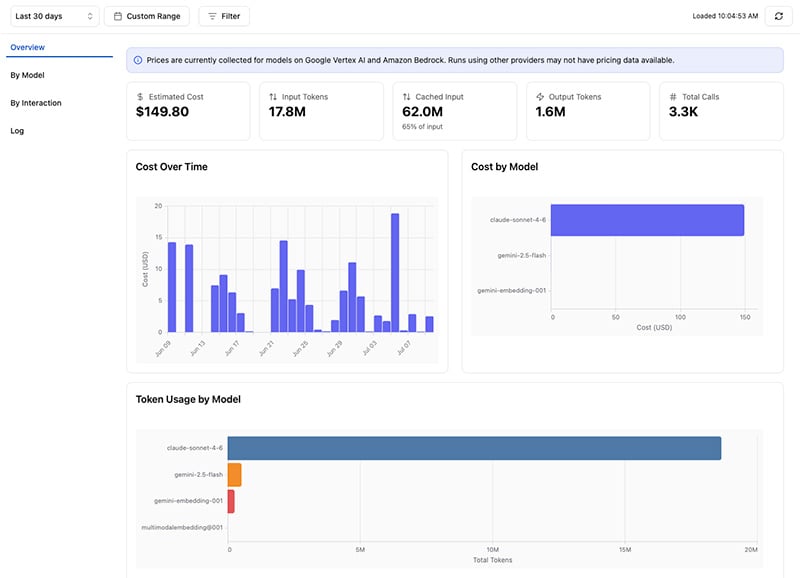Click the Loaded 10:04:53 AM timestamp
Image resolution: width=800 pixels, height=578 pixels.
(x=725, y=16)
